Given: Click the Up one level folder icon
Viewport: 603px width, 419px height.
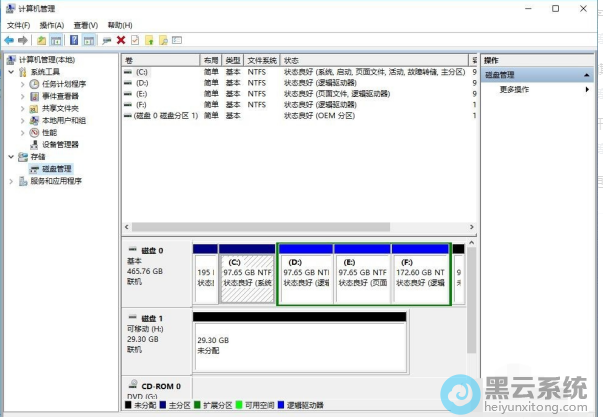Looking at the screenshot, I should (x=42, y=40).
